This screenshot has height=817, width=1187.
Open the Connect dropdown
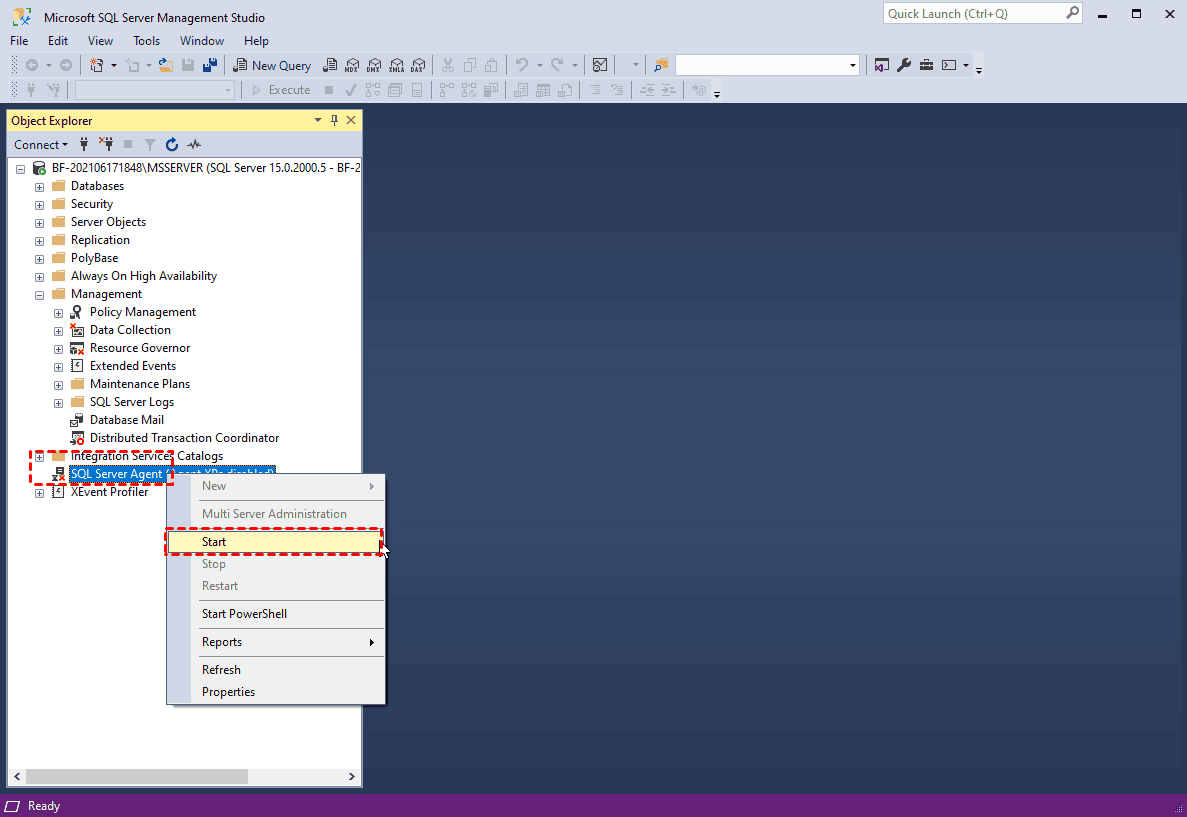[x=41, y=145]
